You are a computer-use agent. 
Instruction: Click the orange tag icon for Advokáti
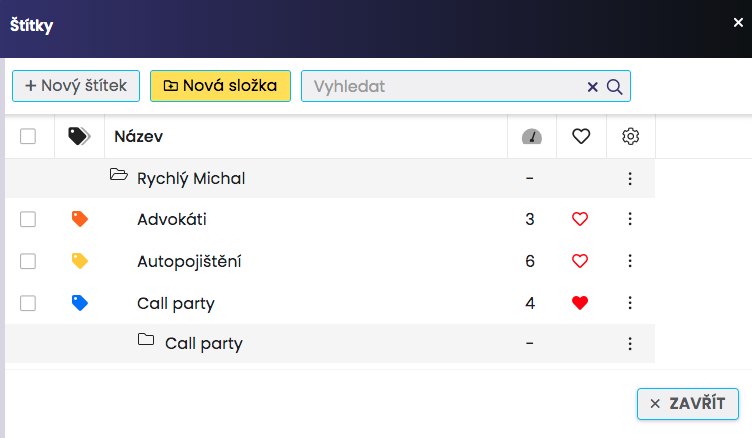click(x=80, y=219)
